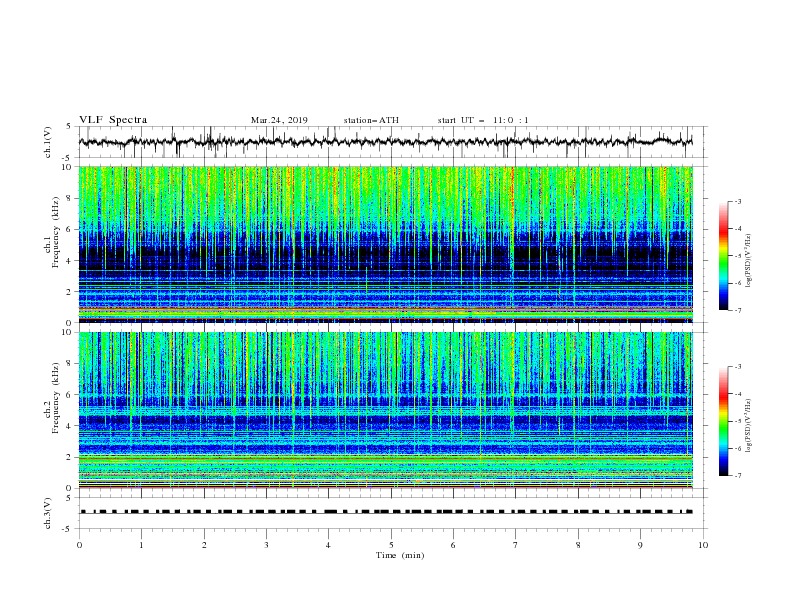Click the ch.1(V) waveform trace panel
792x612 pixels.
pos(393,142)
